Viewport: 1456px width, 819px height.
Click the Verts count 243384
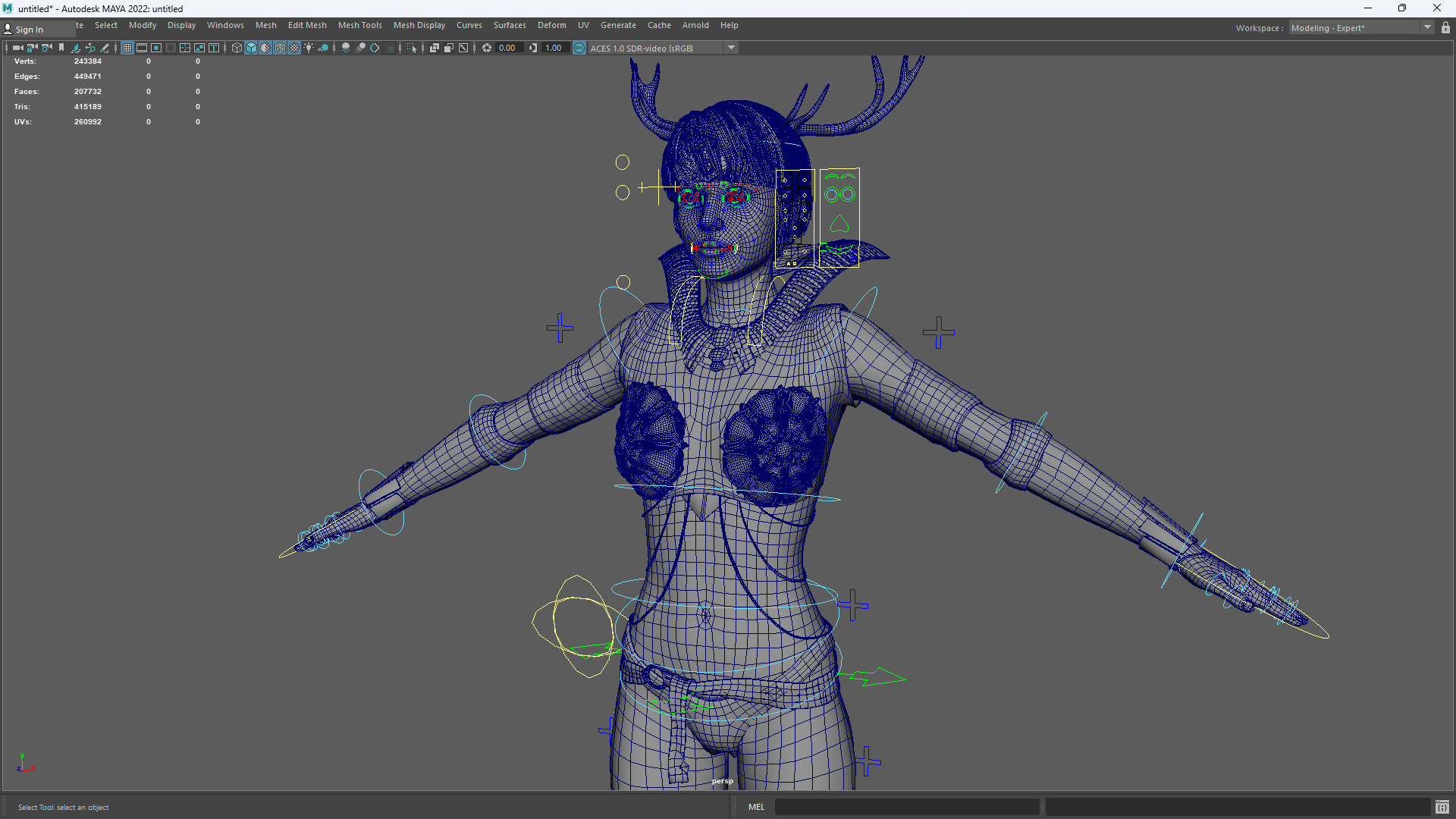pos(88,61)
